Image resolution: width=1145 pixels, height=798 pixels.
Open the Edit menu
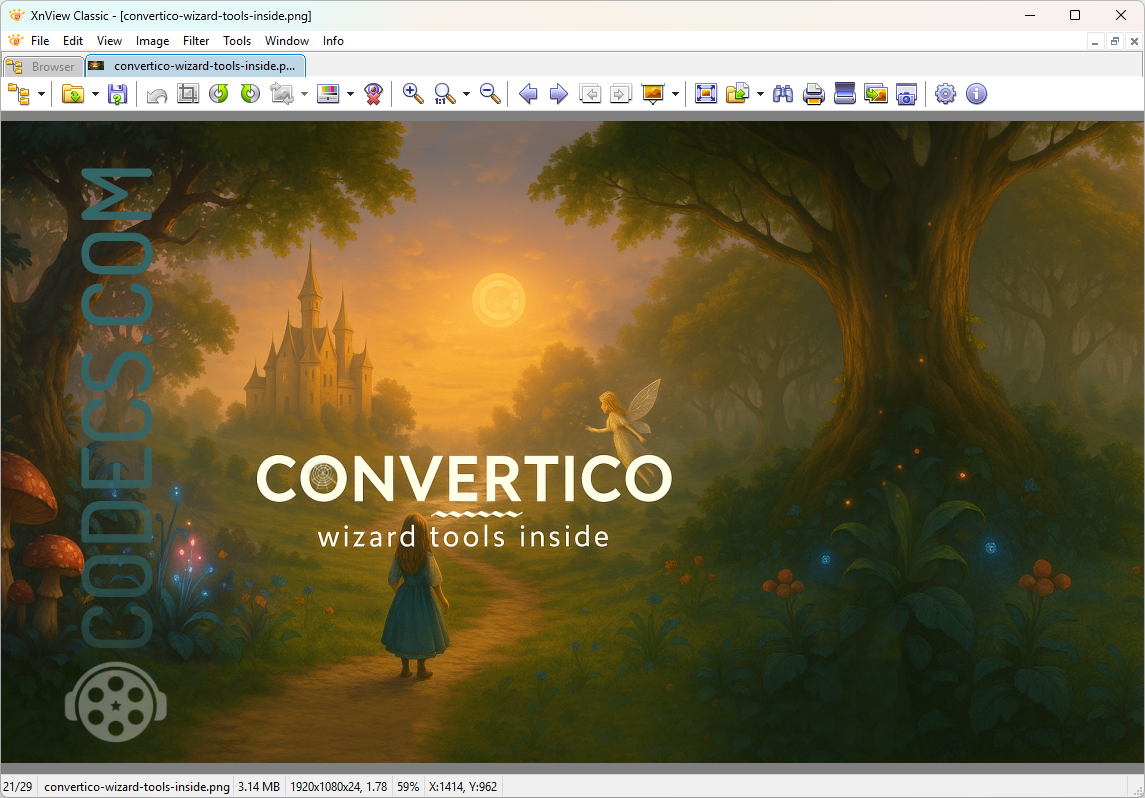pyautogui.click(x=73, y=41)
